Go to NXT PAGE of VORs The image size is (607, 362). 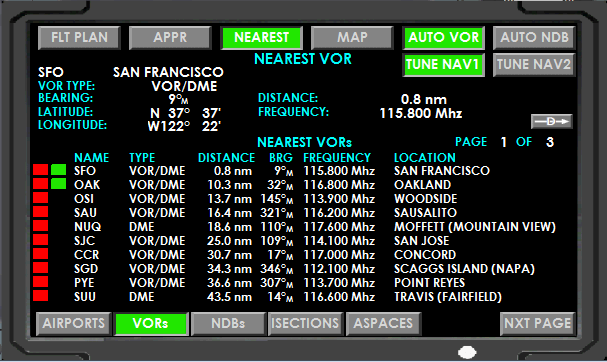538,324
